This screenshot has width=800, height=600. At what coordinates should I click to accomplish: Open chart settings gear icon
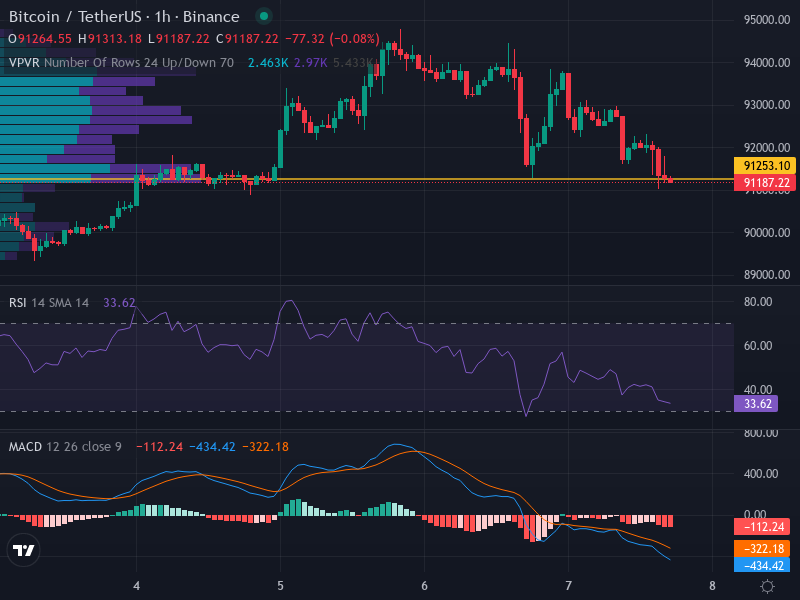(x=767, y=586)
